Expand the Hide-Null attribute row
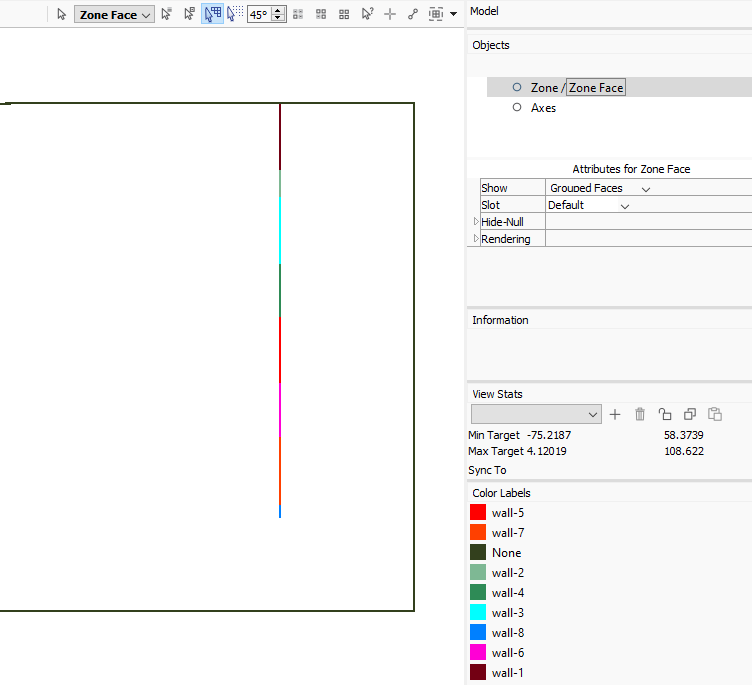Viewport: 752px width, 685px height. [476, 222]
